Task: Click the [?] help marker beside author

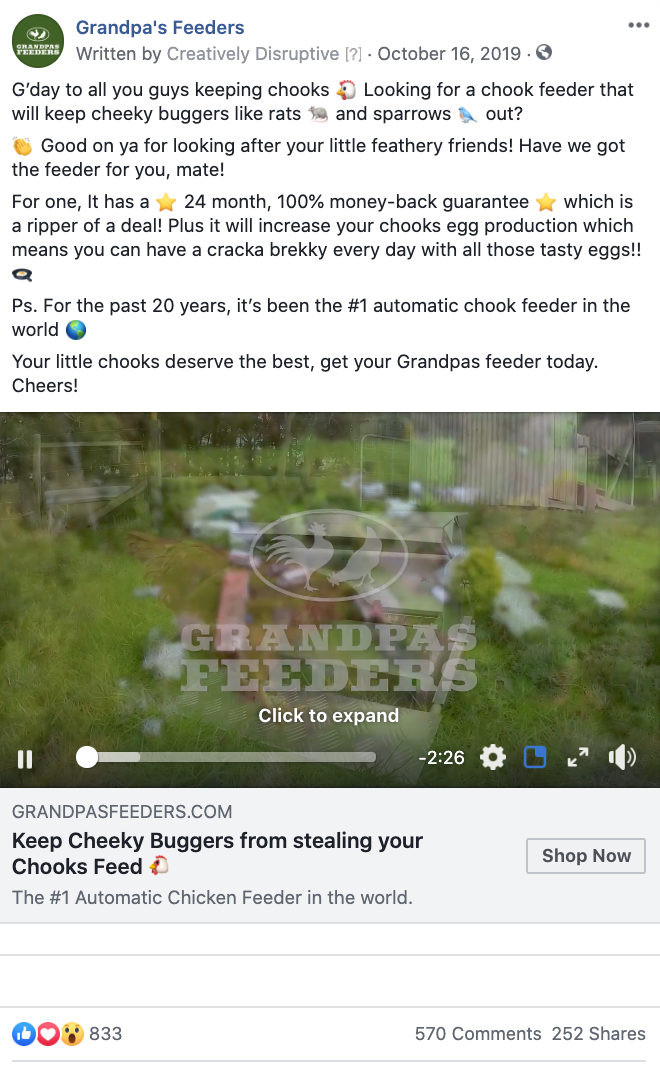Action: pos(353,54)
